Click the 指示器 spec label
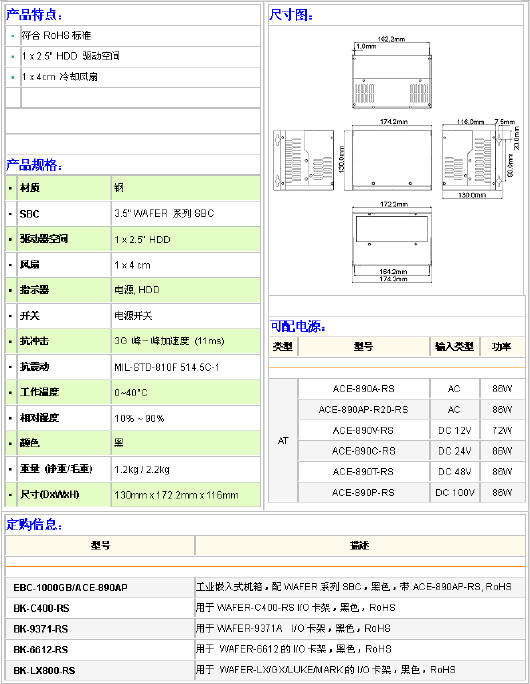Image resolution: width=530 pixels, height=684 pixels. click(34, 290)
